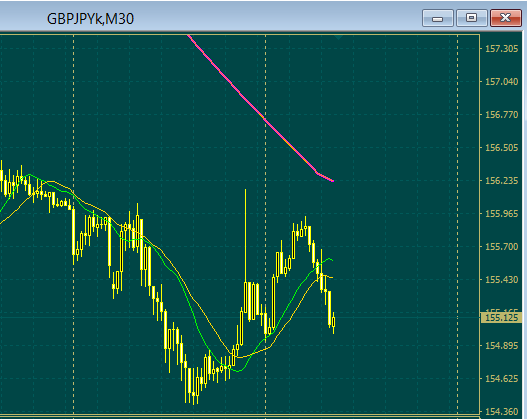Close the GBPJPYk,M30 chart window
The height and width of the screenshot is (419, 527).
(x=505, y=18)
